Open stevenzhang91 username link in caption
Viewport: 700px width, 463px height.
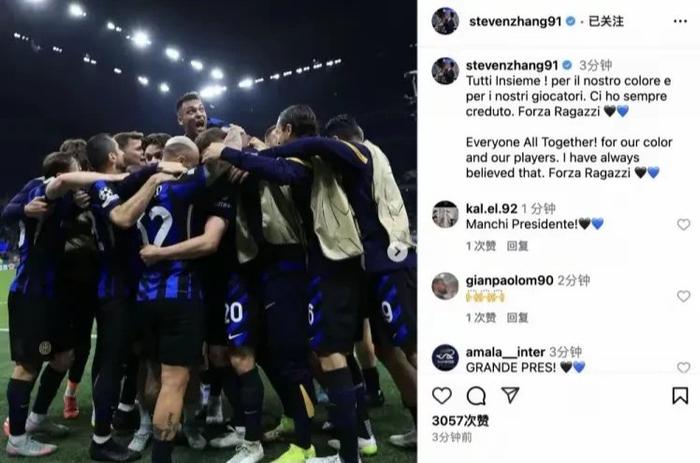click(x=512, y=66)
